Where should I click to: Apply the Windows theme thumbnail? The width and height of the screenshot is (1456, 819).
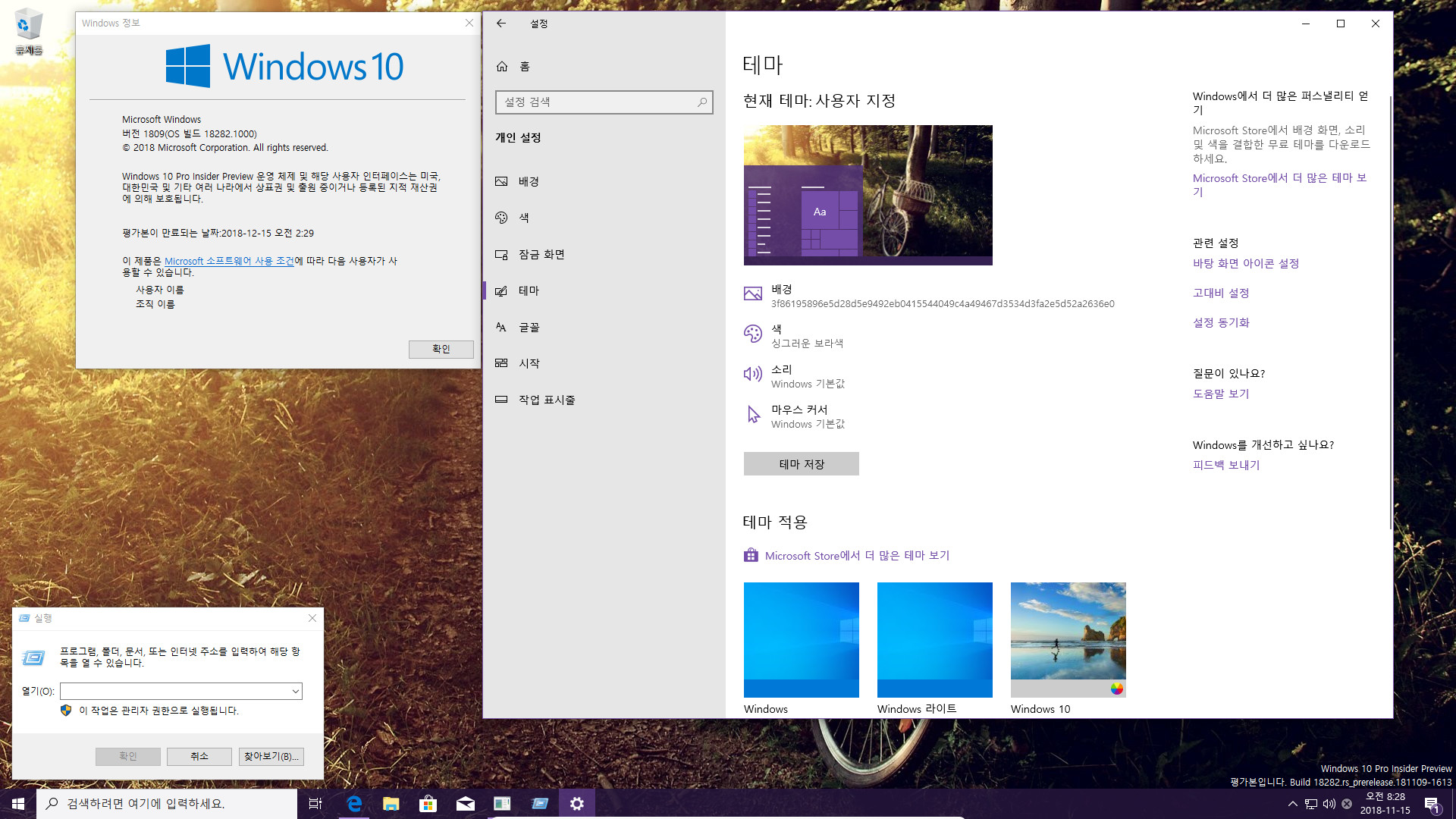802,640
